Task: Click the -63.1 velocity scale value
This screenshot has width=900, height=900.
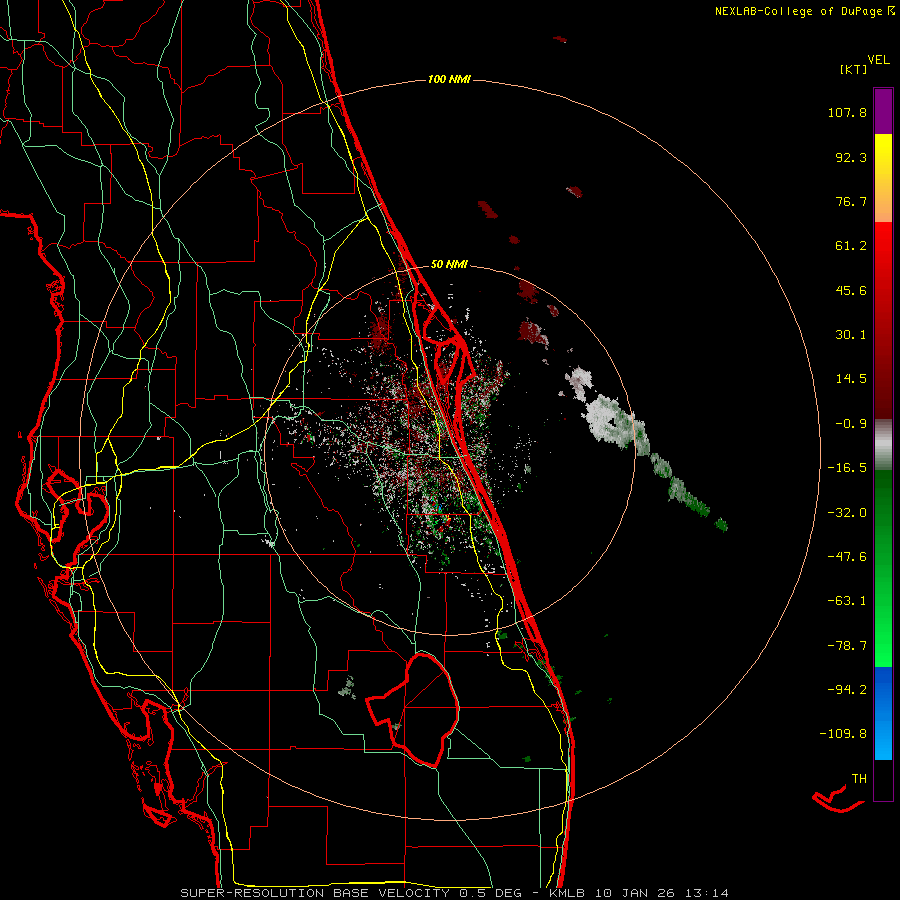Action: click(x=847, y=601)
